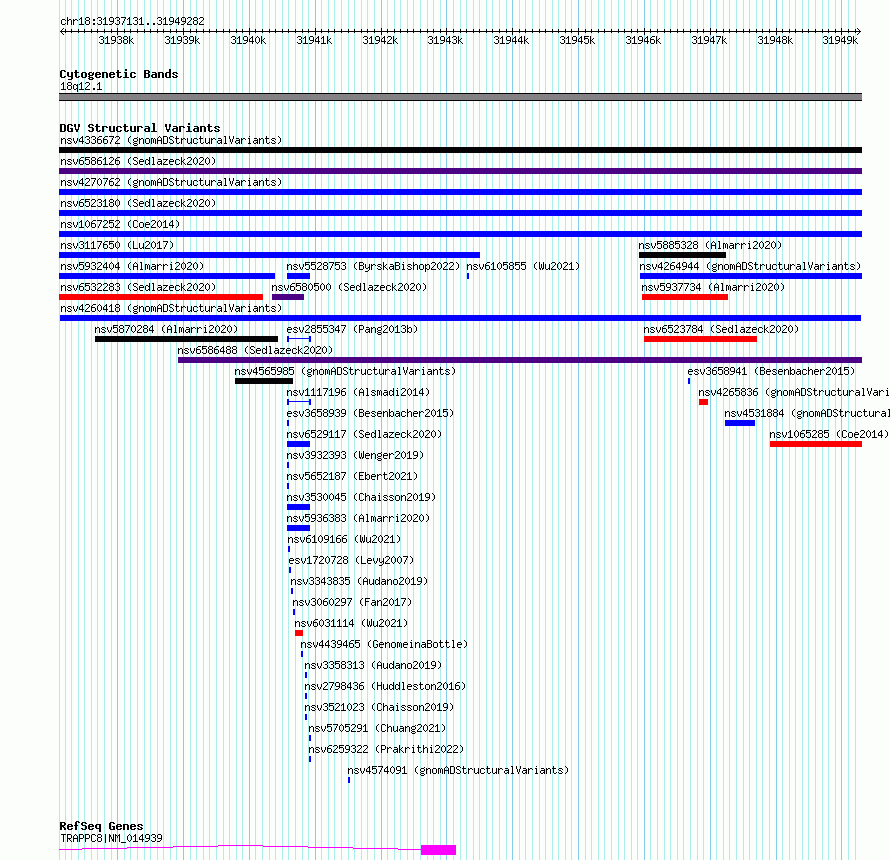
Task: Click the nsv4336672 gnomAD variant label
Action: tap(171, 140)
